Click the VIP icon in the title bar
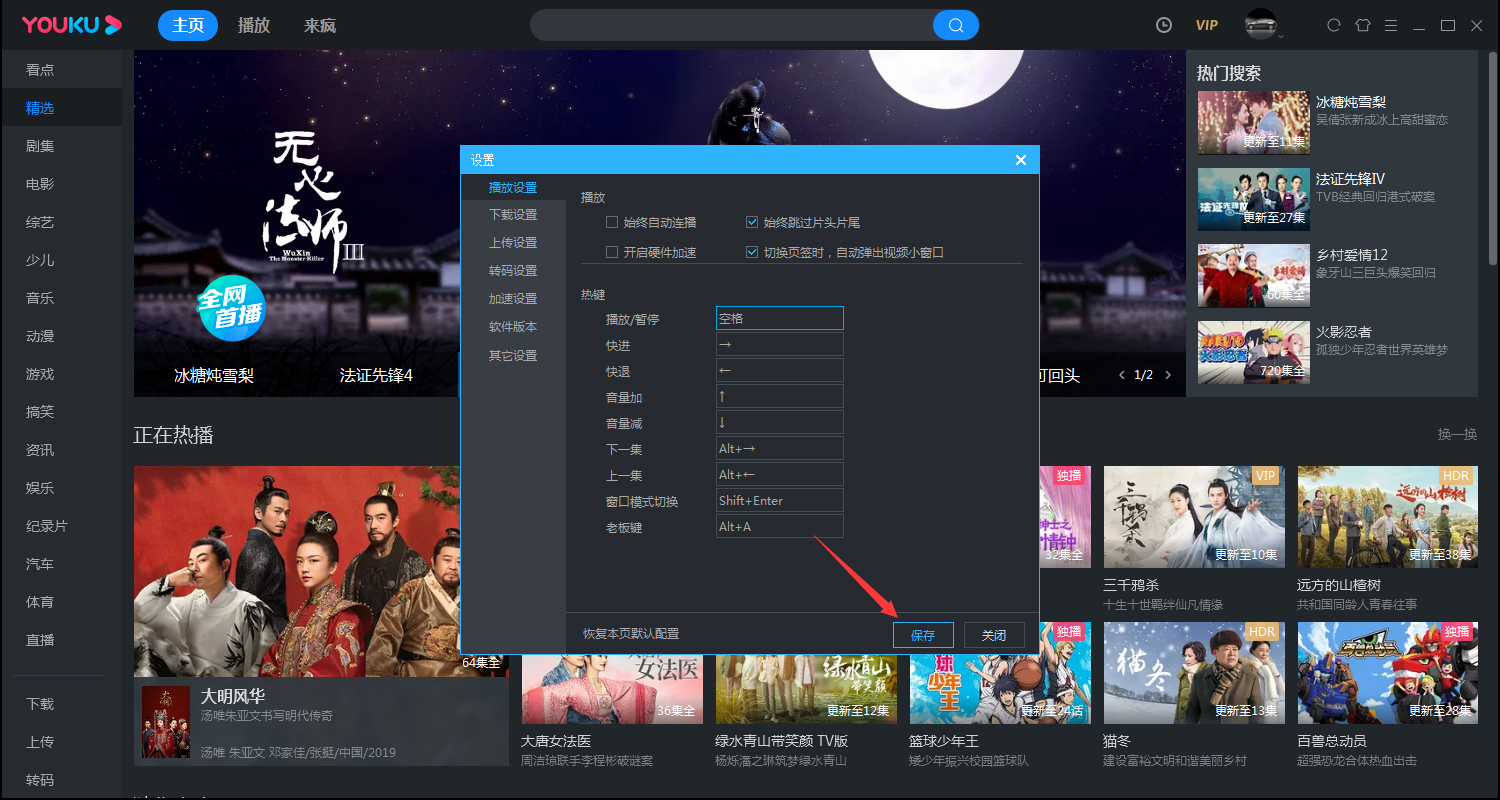This screenshot has width=1500, height=800. coord(1206,25)
